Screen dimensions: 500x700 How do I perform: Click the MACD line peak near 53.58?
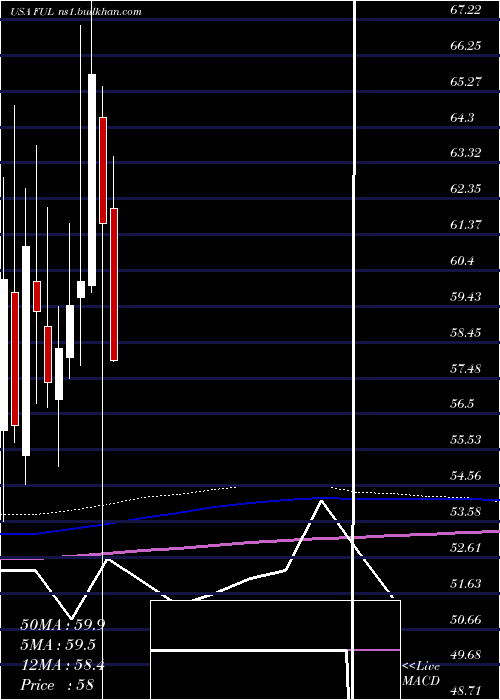point(321,501)
